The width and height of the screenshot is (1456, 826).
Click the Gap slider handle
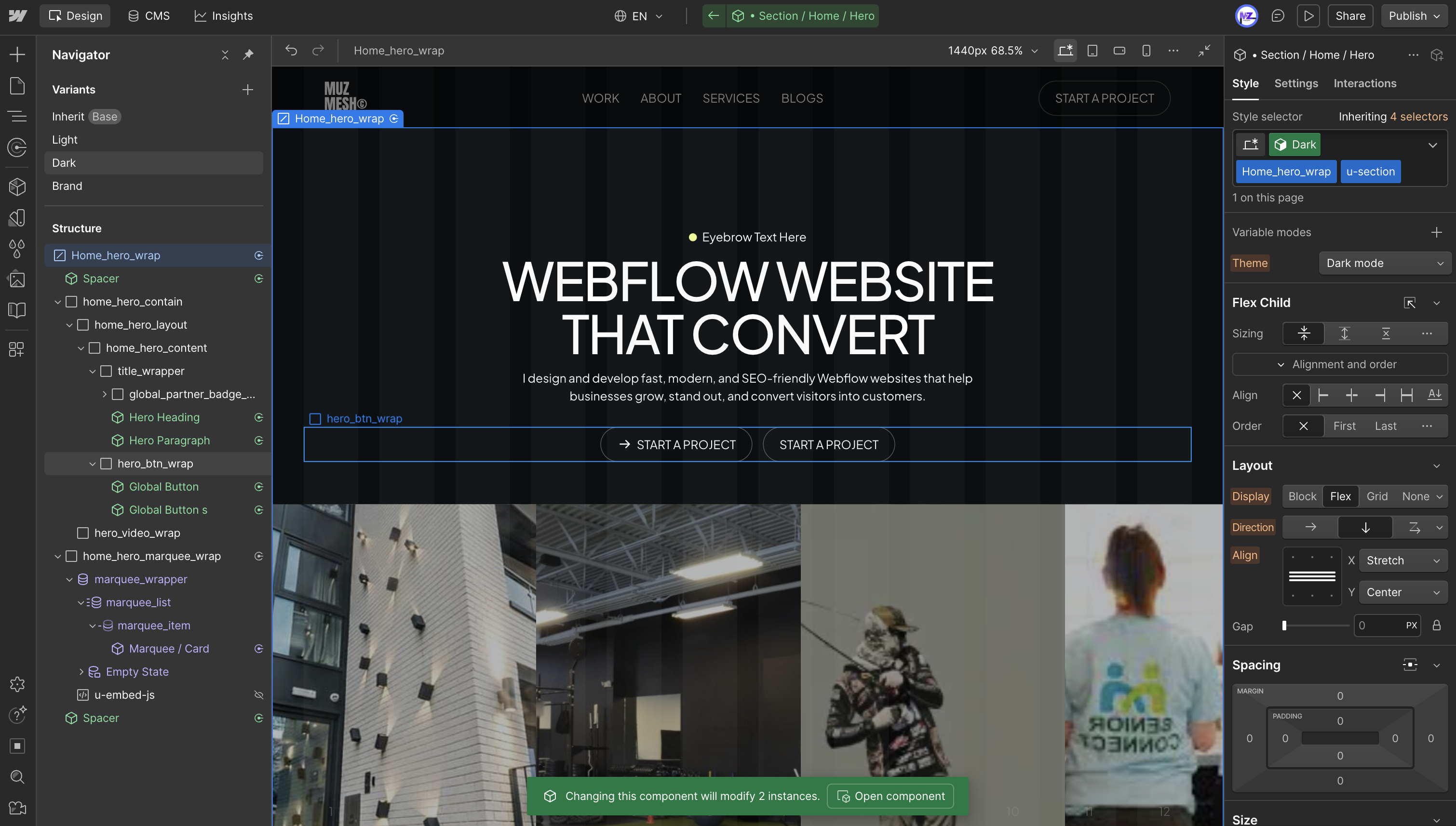pos(1284,626)
